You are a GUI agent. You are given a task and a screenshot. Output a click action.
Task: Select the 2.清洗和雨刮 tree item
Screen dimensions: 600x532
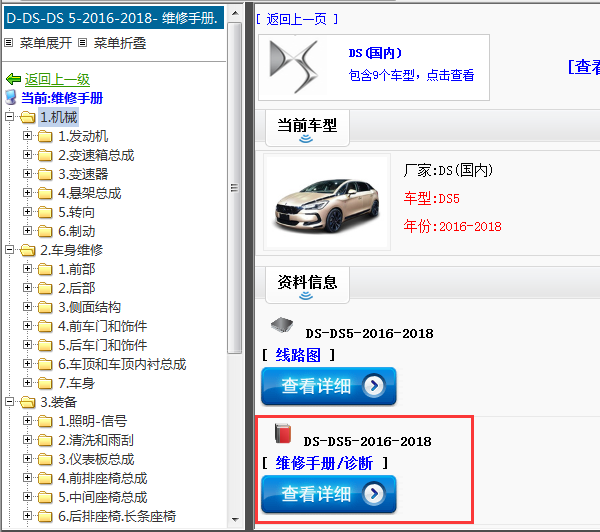96,440
